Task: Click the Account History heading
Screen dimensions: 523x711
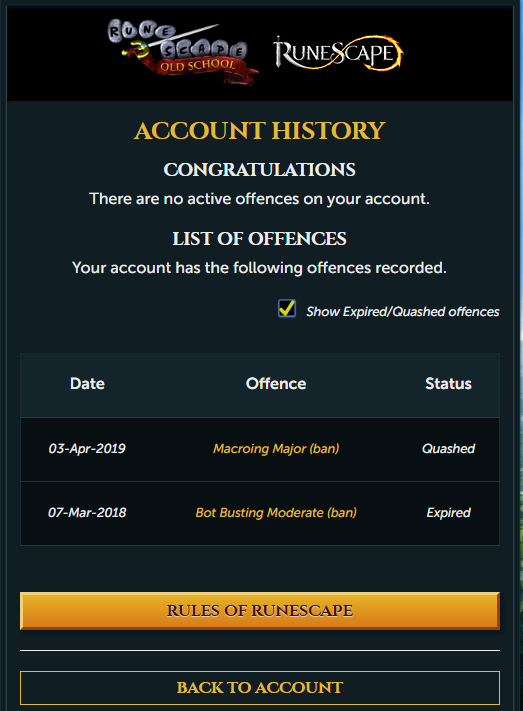Action: [259, 131]
